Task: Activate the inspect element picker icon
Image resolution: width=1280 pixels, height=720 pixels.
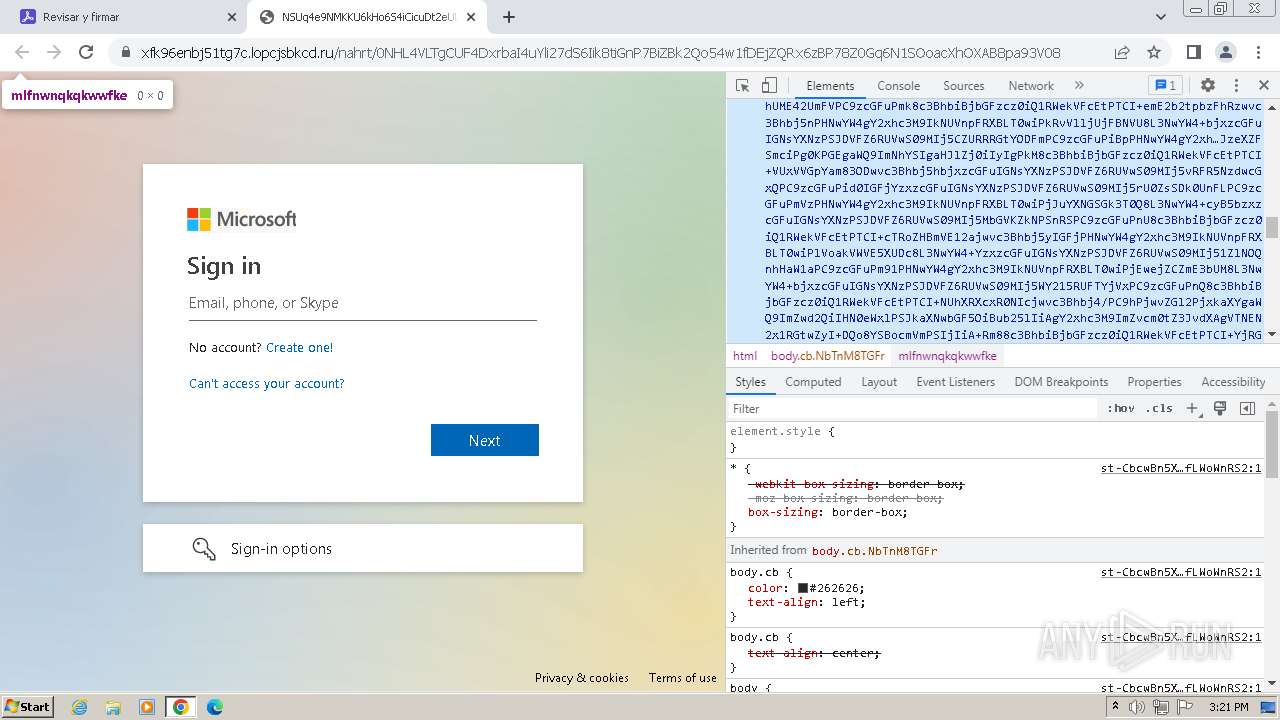Action: (x=742, y=86)
